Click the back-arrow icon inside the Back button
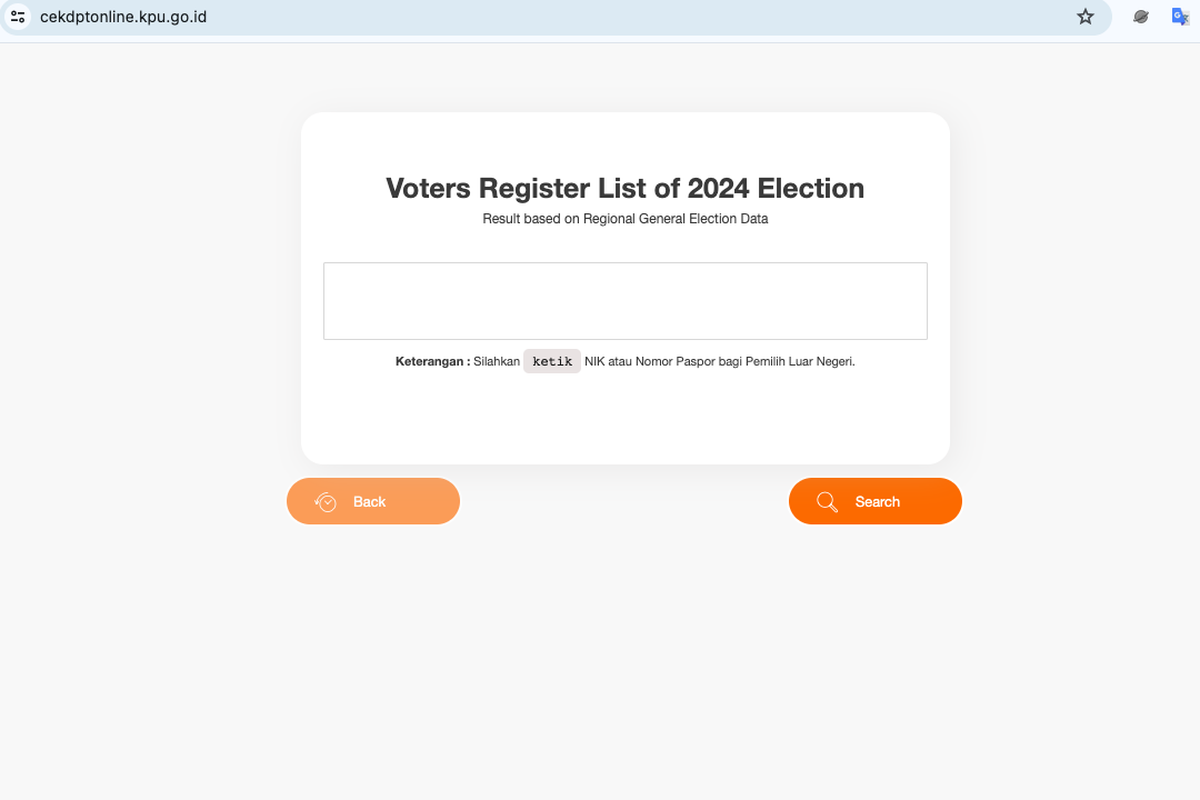The width and height of the screenshot is (1200, 800). coord(326,501)
